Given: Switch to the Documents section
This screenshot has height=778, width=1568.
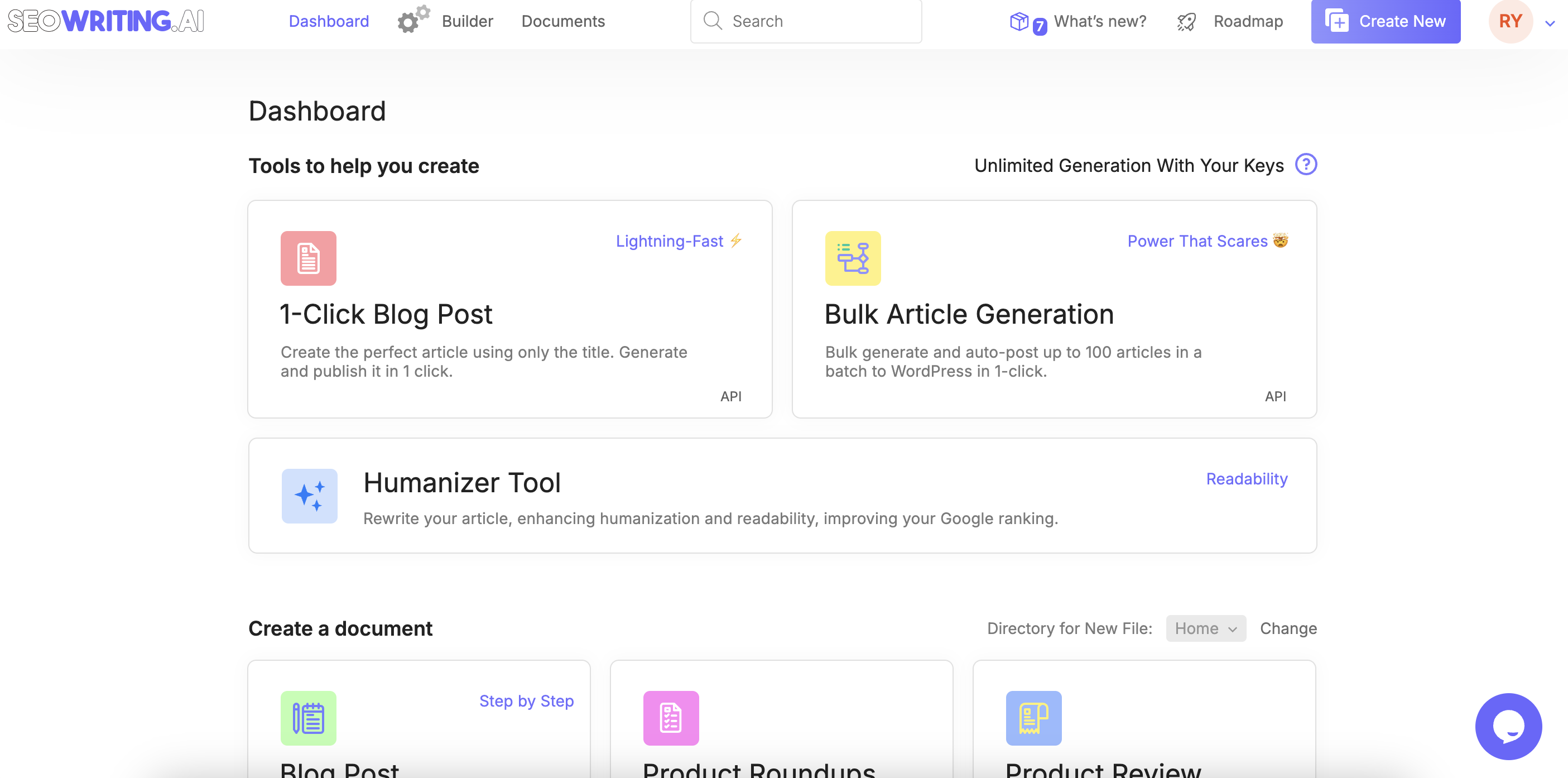Looking at the screenshot, I should tap(563, 21).
